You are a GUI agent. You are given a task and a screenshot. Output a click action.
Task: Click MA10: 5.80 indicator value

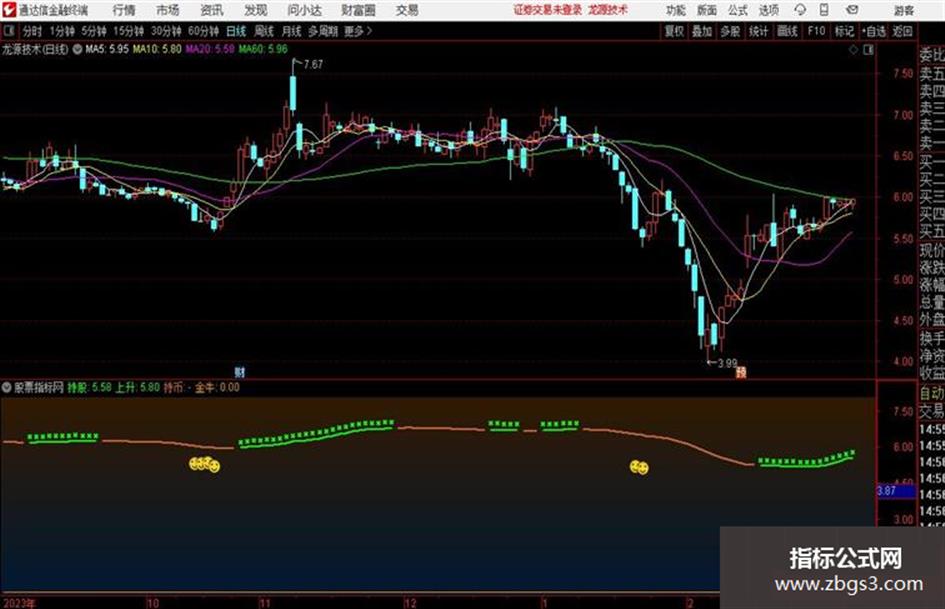[x=157, y=49]
